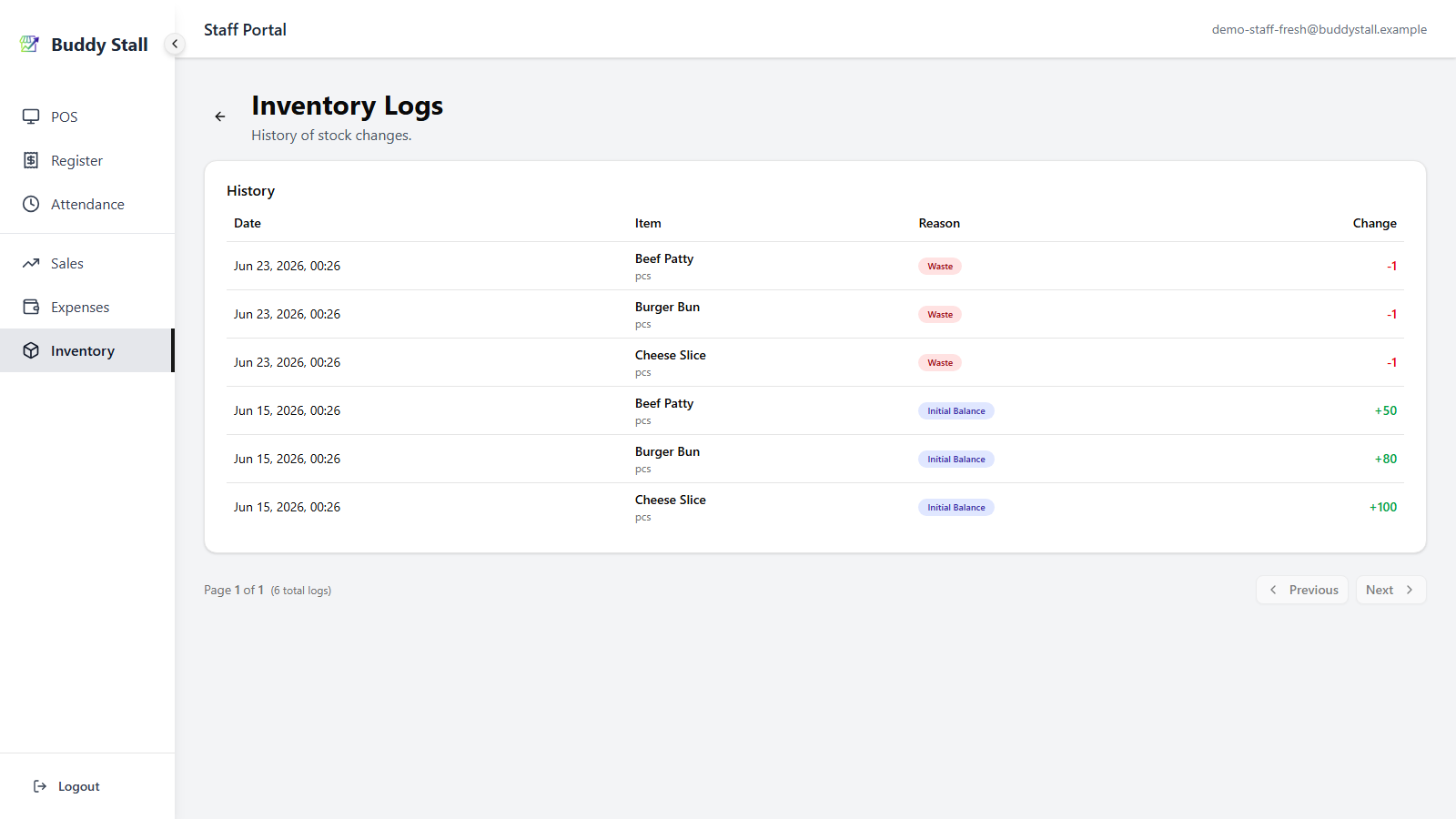Click the Next page chevron icon

[1410, 590]
